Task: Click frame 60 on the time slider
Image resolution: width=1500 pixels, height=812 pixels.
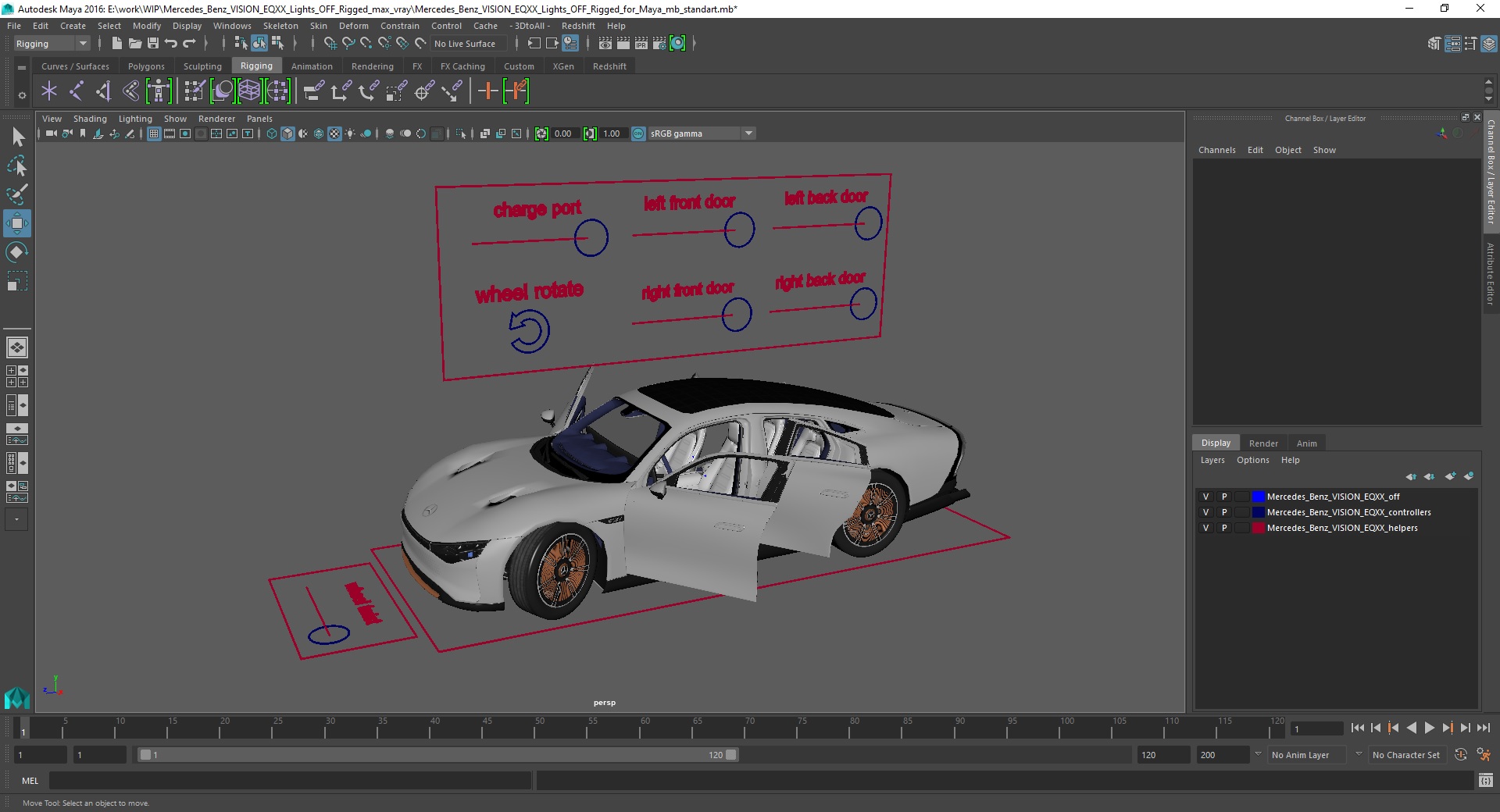Action: point(640,728)
